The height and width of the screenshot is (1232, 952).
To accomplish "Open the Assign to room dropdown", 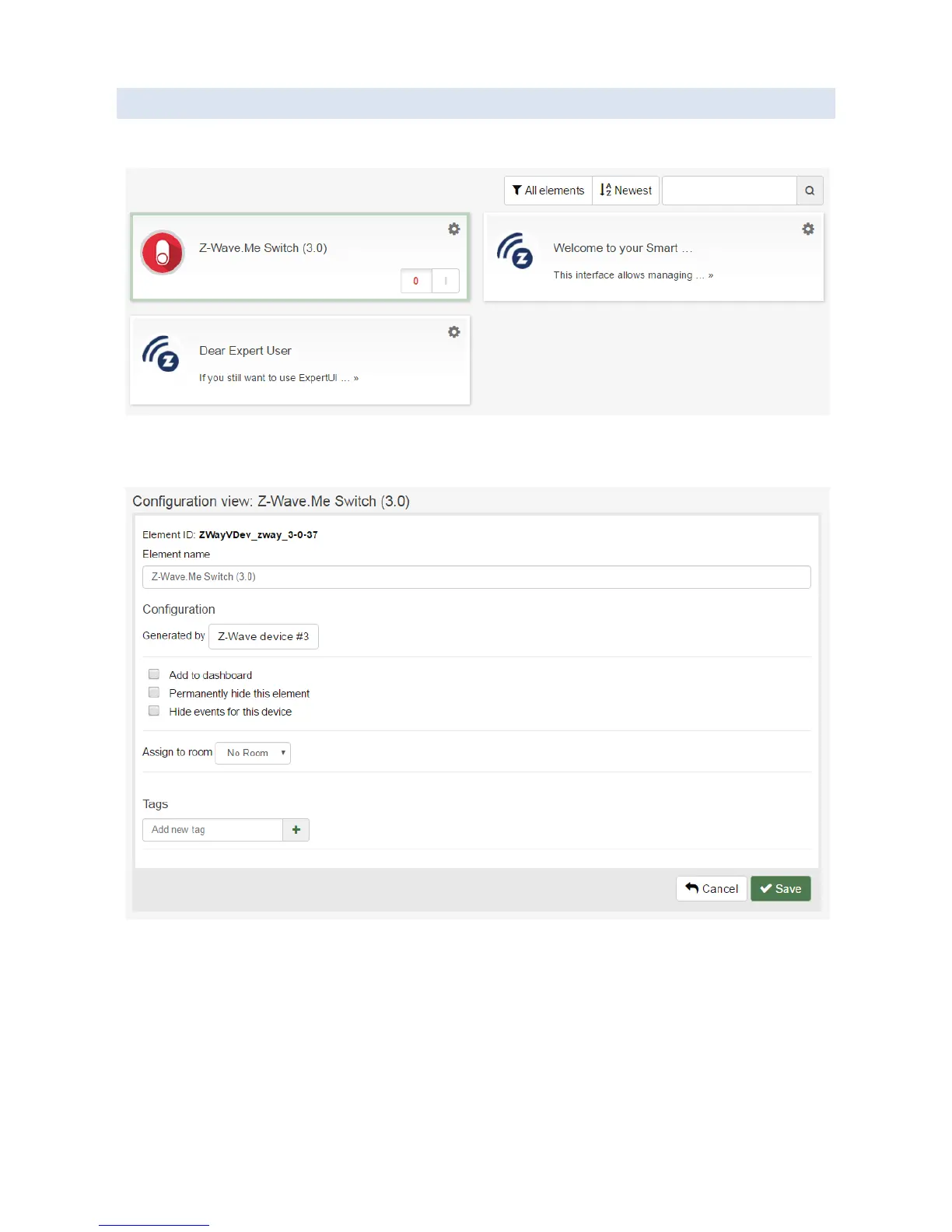I will (x=253, y=753).
